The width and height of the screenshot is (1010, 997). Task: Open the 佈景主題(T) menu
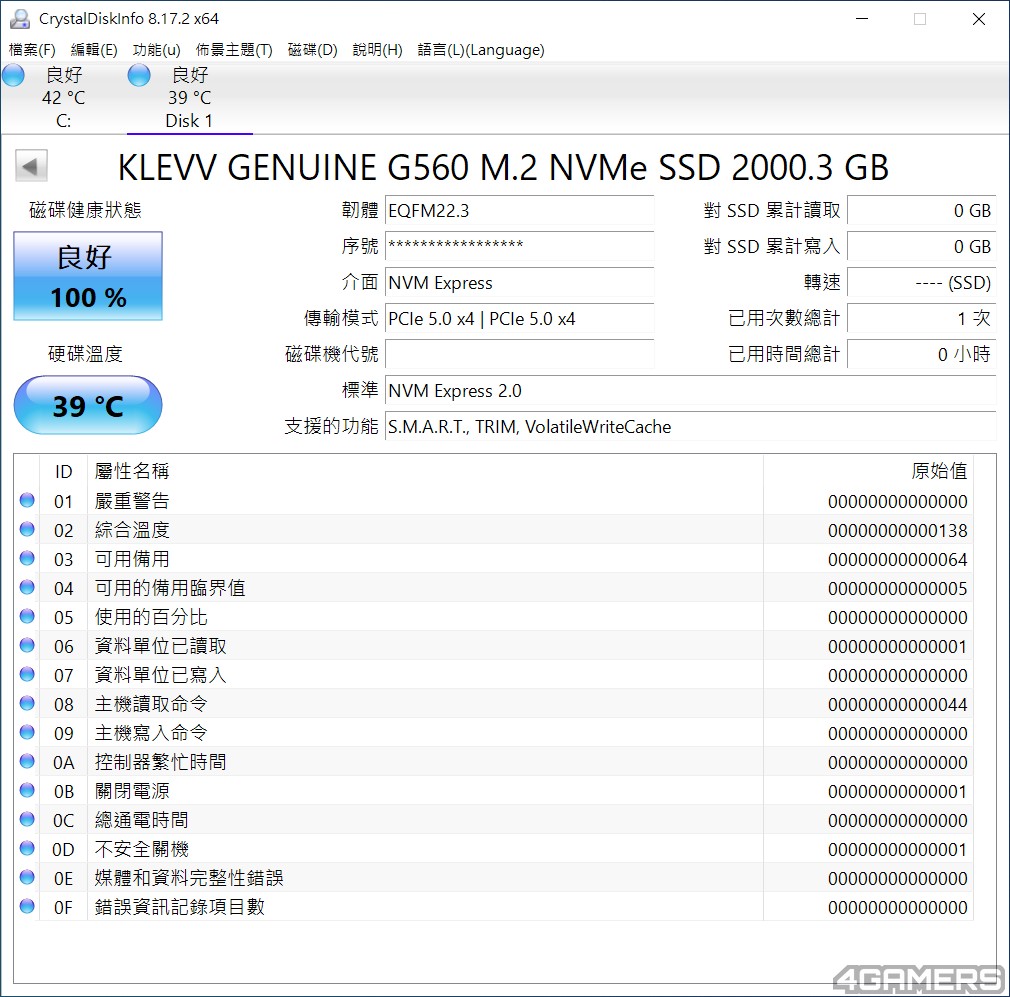tap(234, 50)
